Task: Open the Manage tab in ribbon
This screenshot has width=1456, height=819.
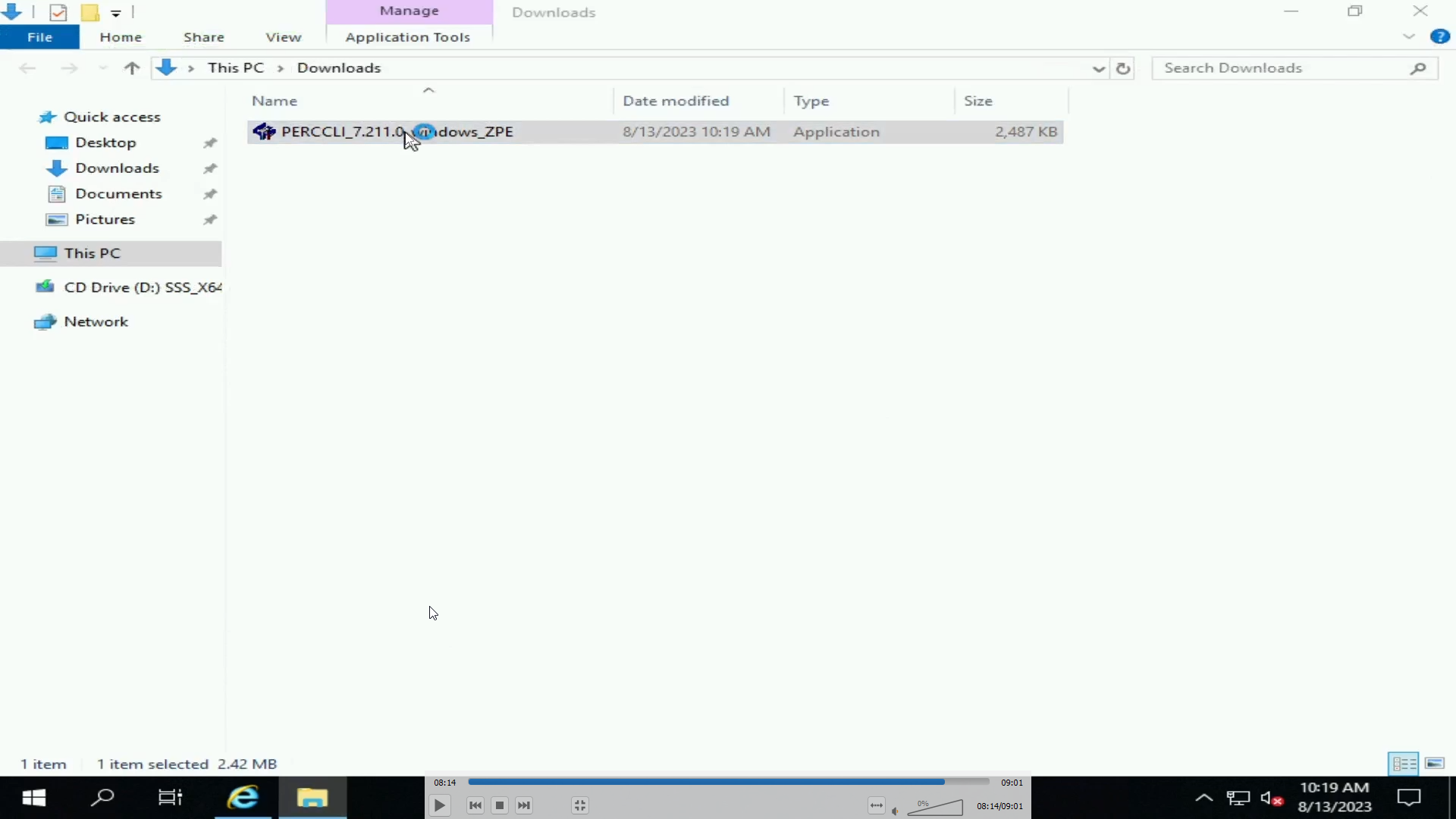Action: (408, 10)
